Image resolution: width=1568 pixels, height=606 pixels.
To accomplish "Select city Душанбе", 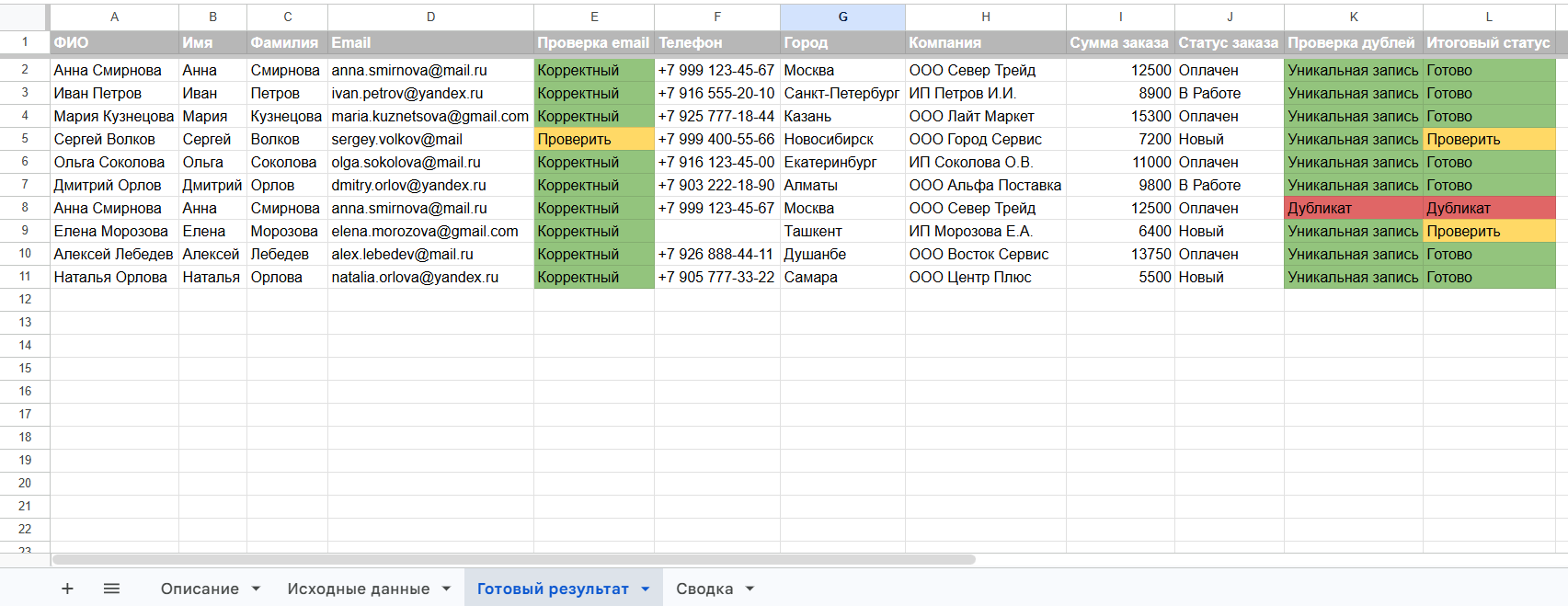I will coord(842,254).
